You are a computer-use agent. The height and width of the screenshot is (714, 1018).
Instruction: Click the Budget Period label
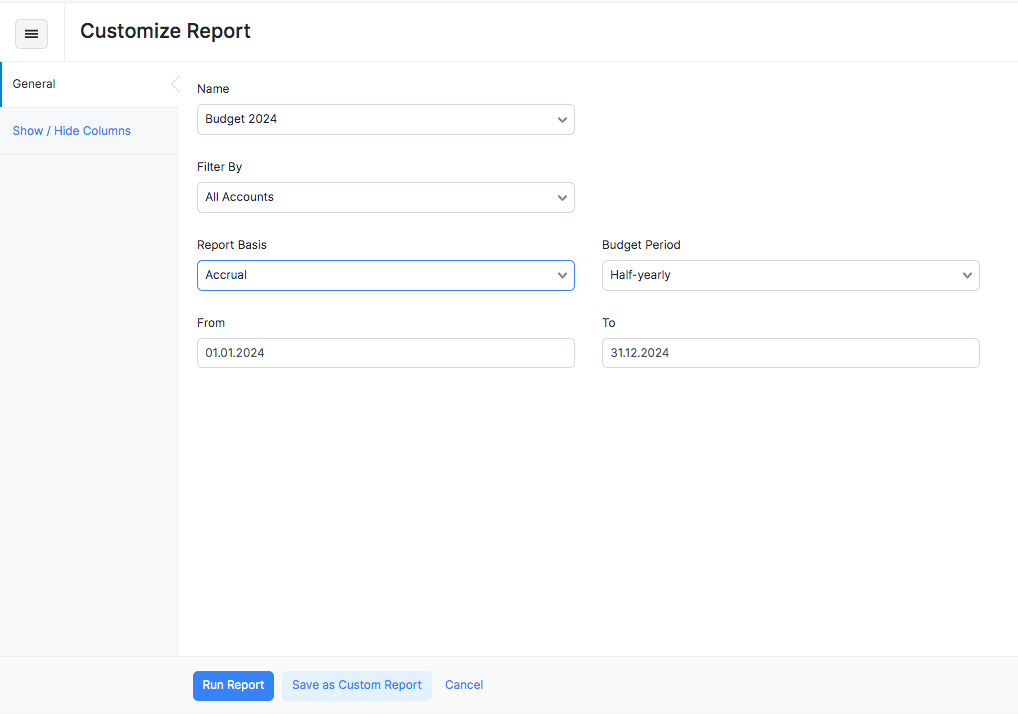tap(641, 245)
